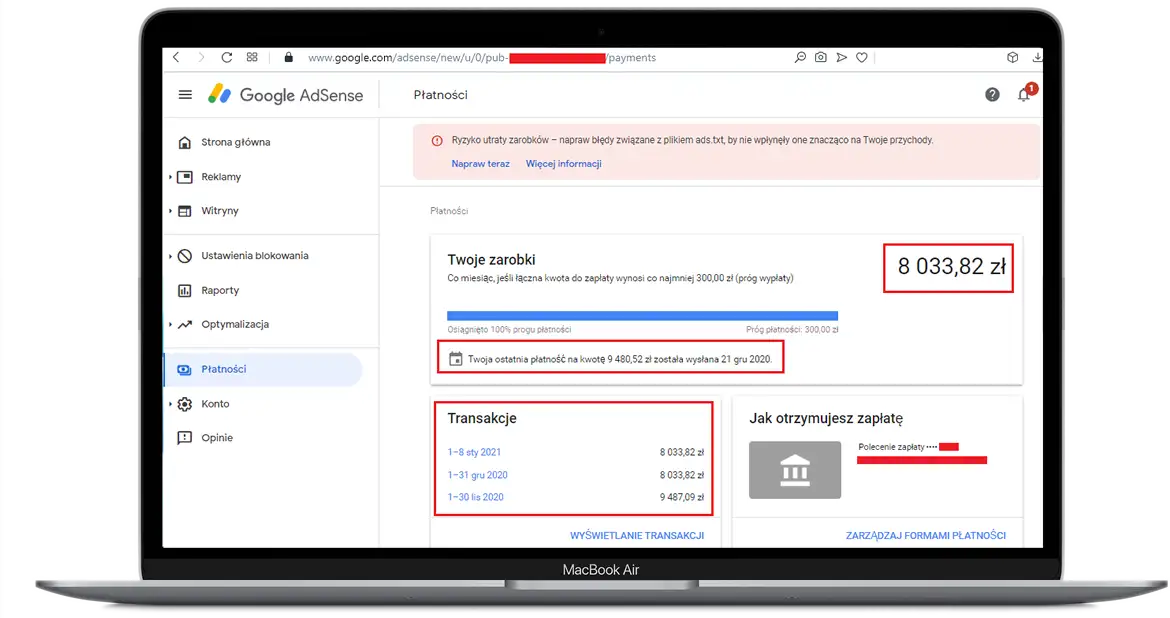This screenshot has height=618, width=1170.
Task: Open the notifications bell
Action: [1024, 95]
